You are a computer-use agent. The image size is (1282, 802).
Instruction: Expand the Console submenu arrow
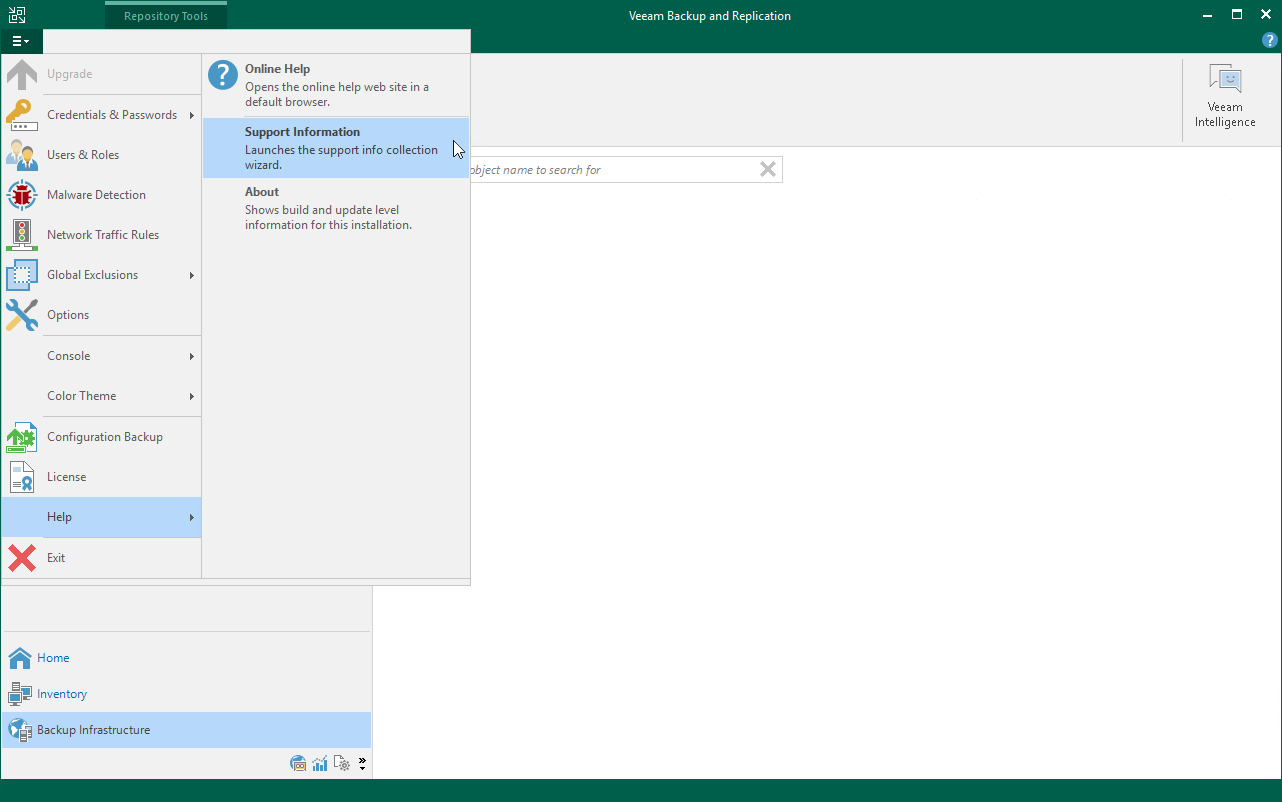tap(191, 356)
